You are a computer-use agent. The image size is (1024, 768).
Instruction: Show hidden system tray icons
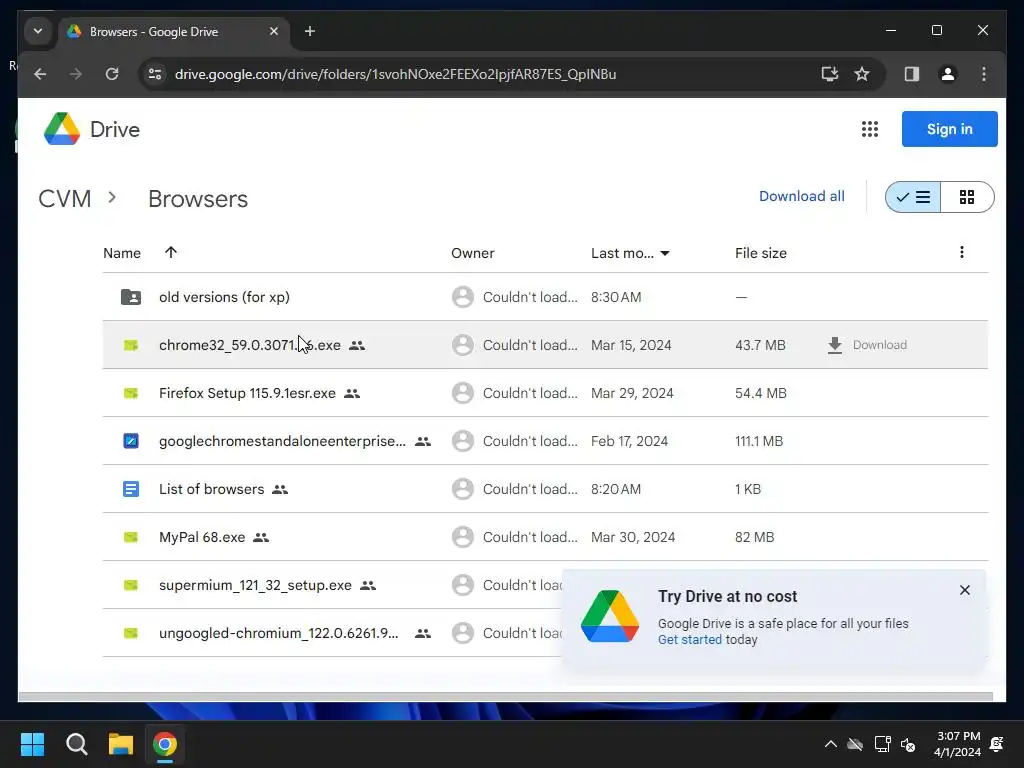[x=831, y=744]
